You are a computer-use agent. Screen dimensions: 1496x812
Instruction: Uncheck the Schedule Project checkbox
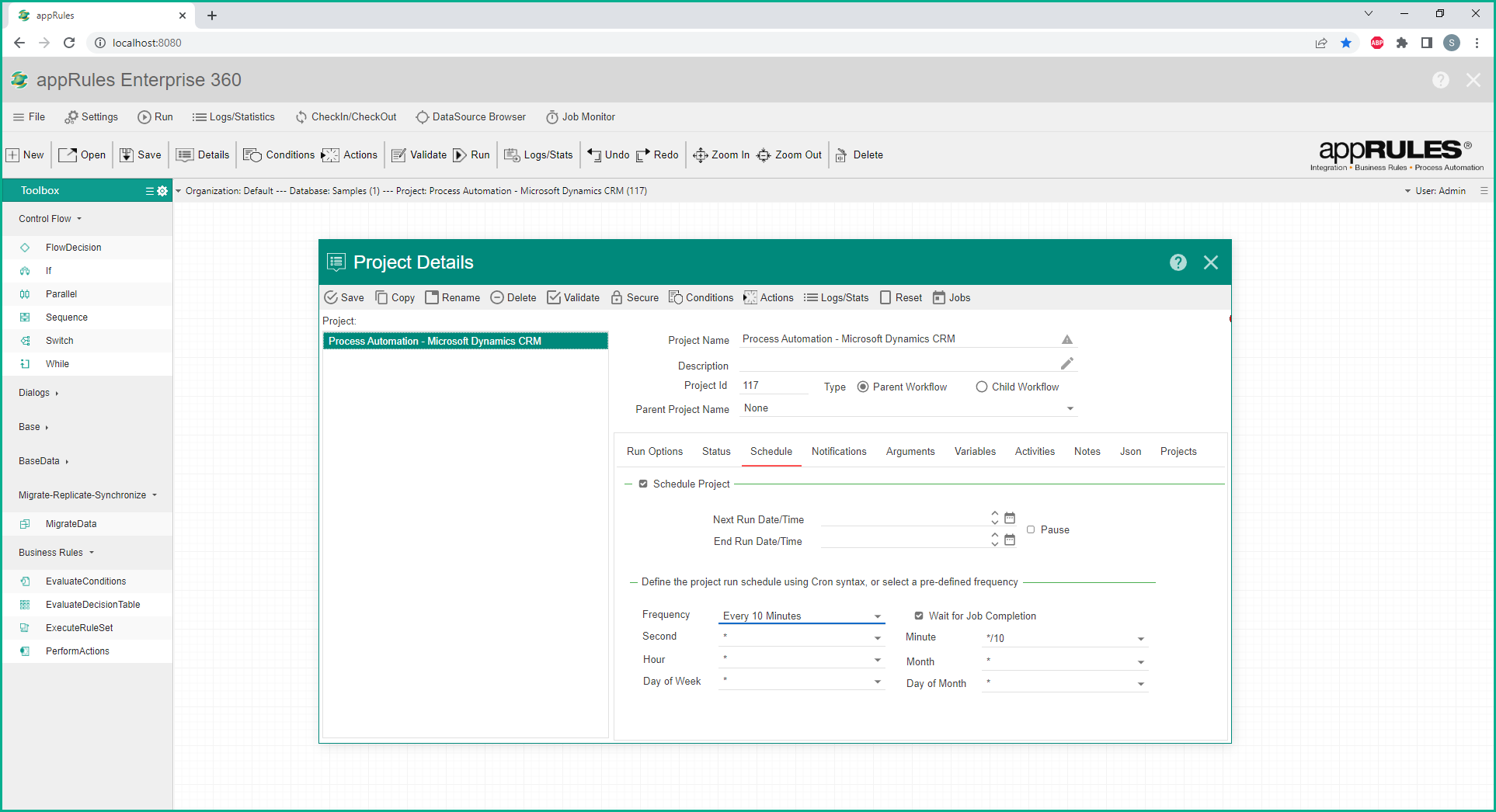pyautogui.click(x=643, y=484)
